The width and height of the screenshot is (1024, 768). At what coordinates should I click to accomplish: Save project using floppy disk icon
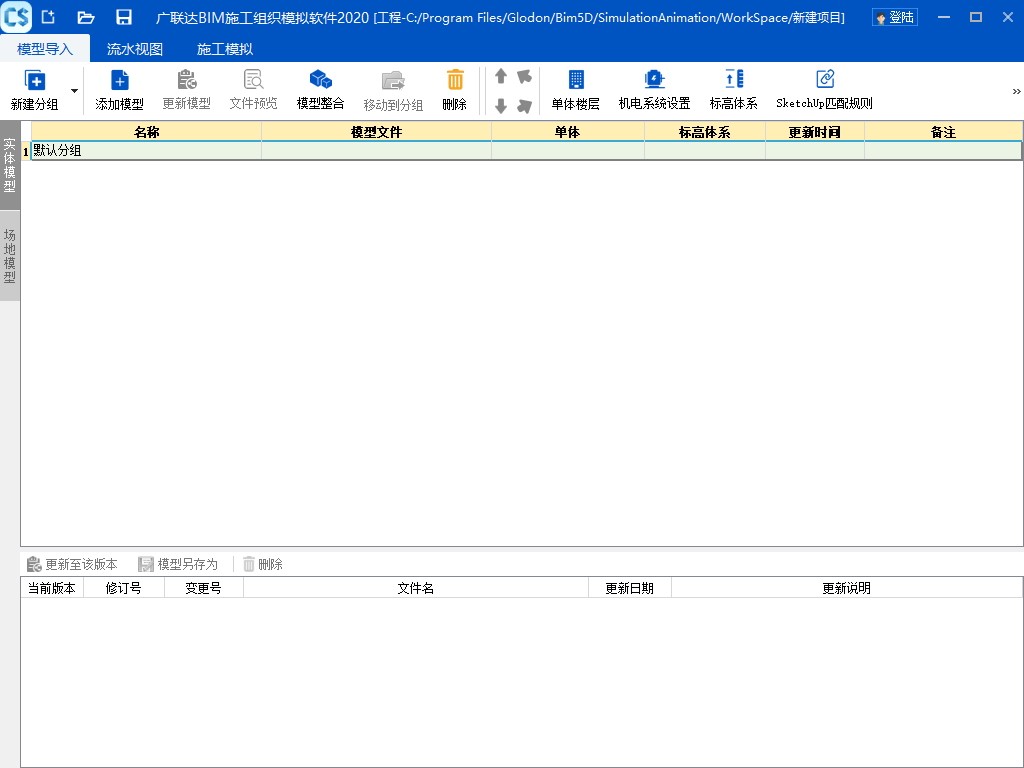pos(123,18)
